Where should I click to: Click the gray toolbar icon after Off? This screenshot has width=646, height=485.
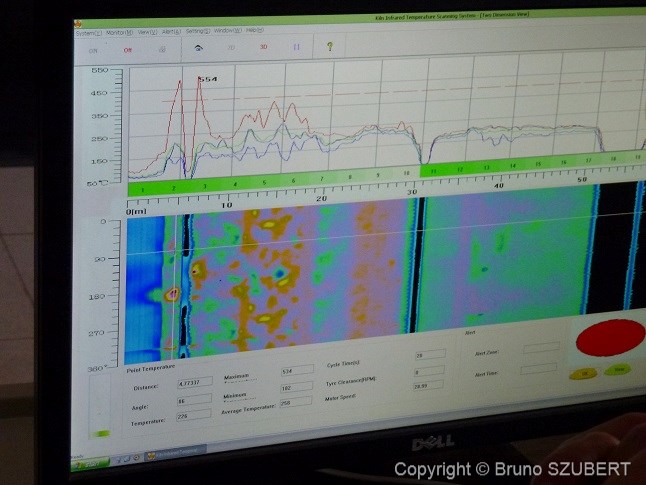(161, 48)
